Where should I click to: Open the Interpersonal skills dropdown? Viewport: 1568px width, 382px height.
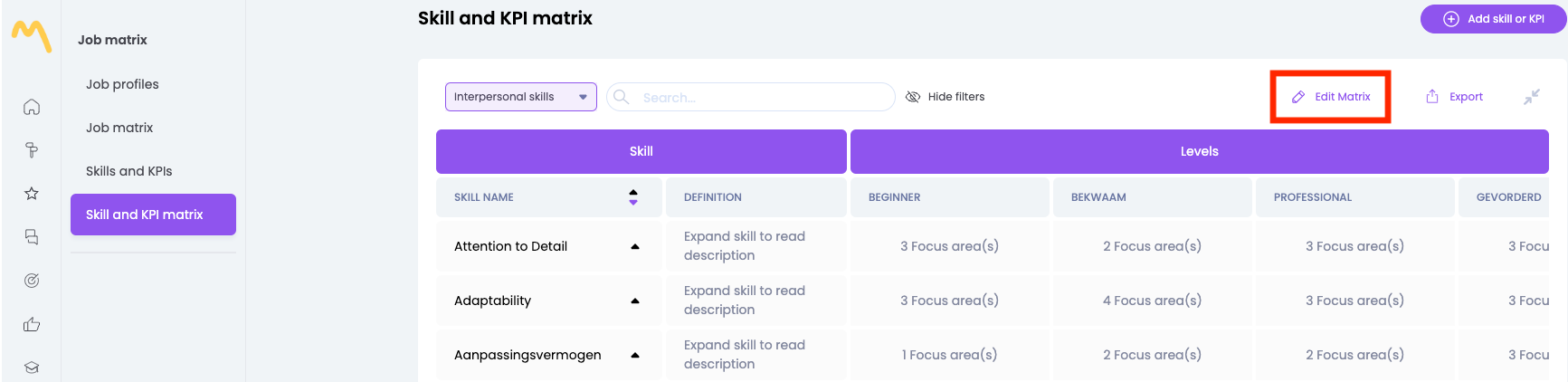click(520, 97)
